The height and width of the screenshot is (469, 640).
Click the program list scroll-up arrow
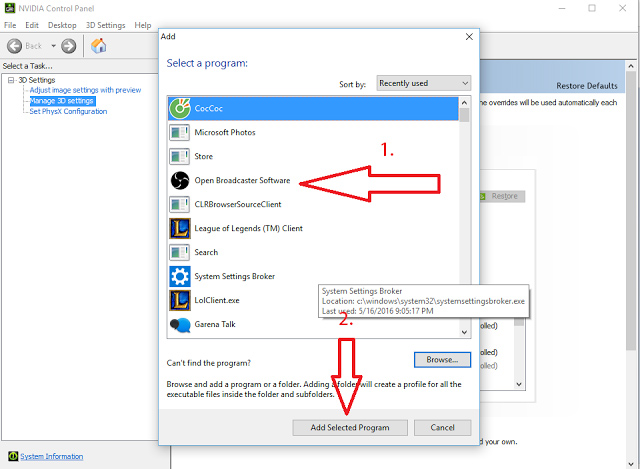click(464, 102)
